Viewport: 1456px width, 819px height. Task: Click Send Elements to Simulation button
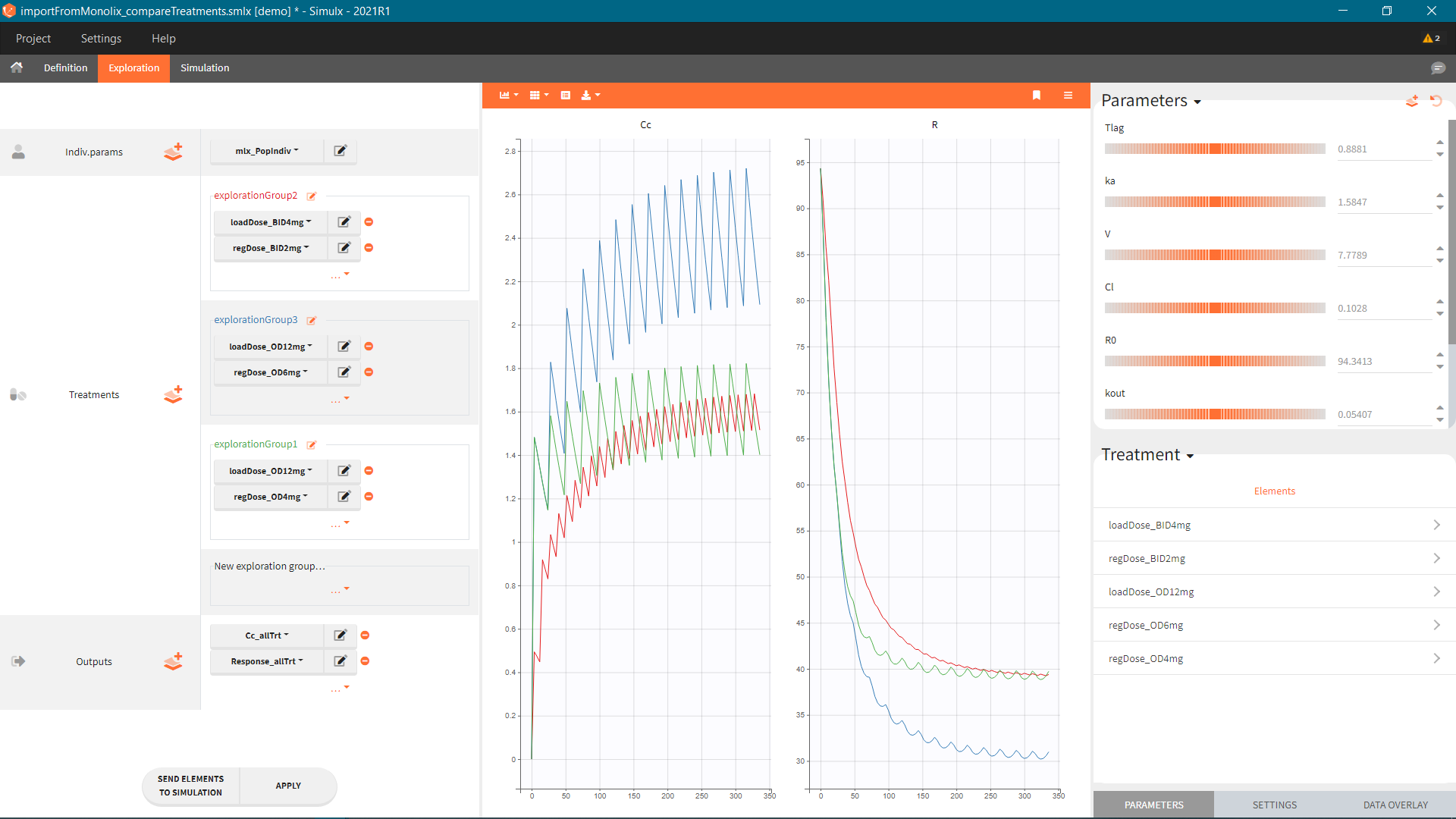(190, 786)
